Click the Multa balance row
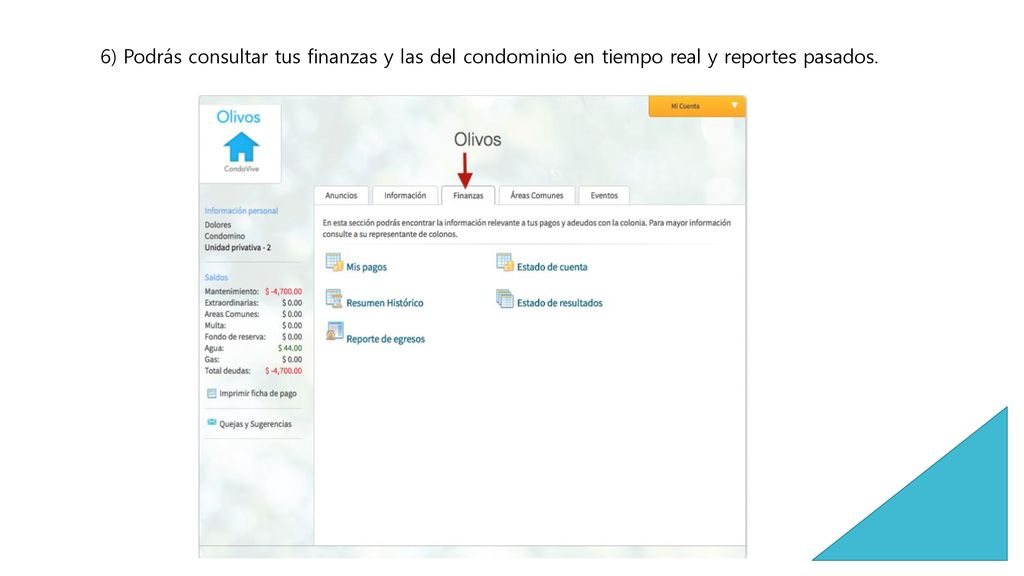Image resolution: width=1024 pixels, height=576 pixels. (x=253, y=325)
